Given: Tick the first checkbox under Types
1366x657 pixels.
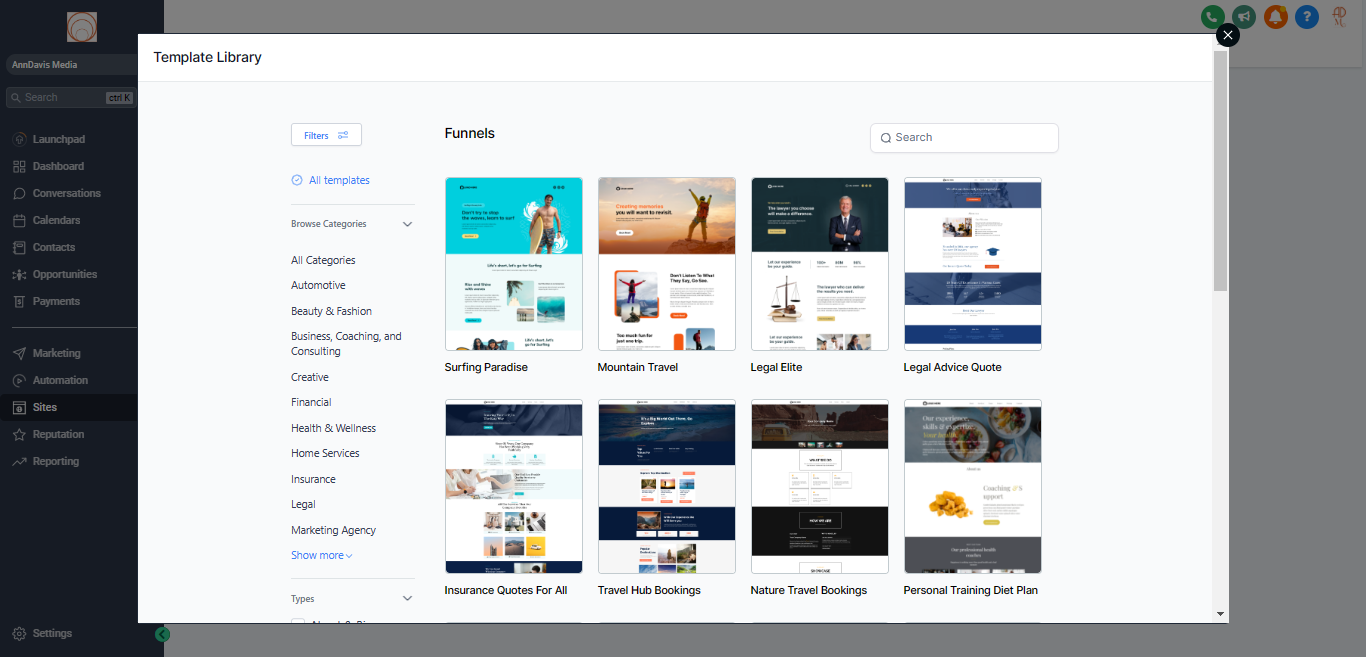Looking at the screenshot, I should (x=298, y=624).
